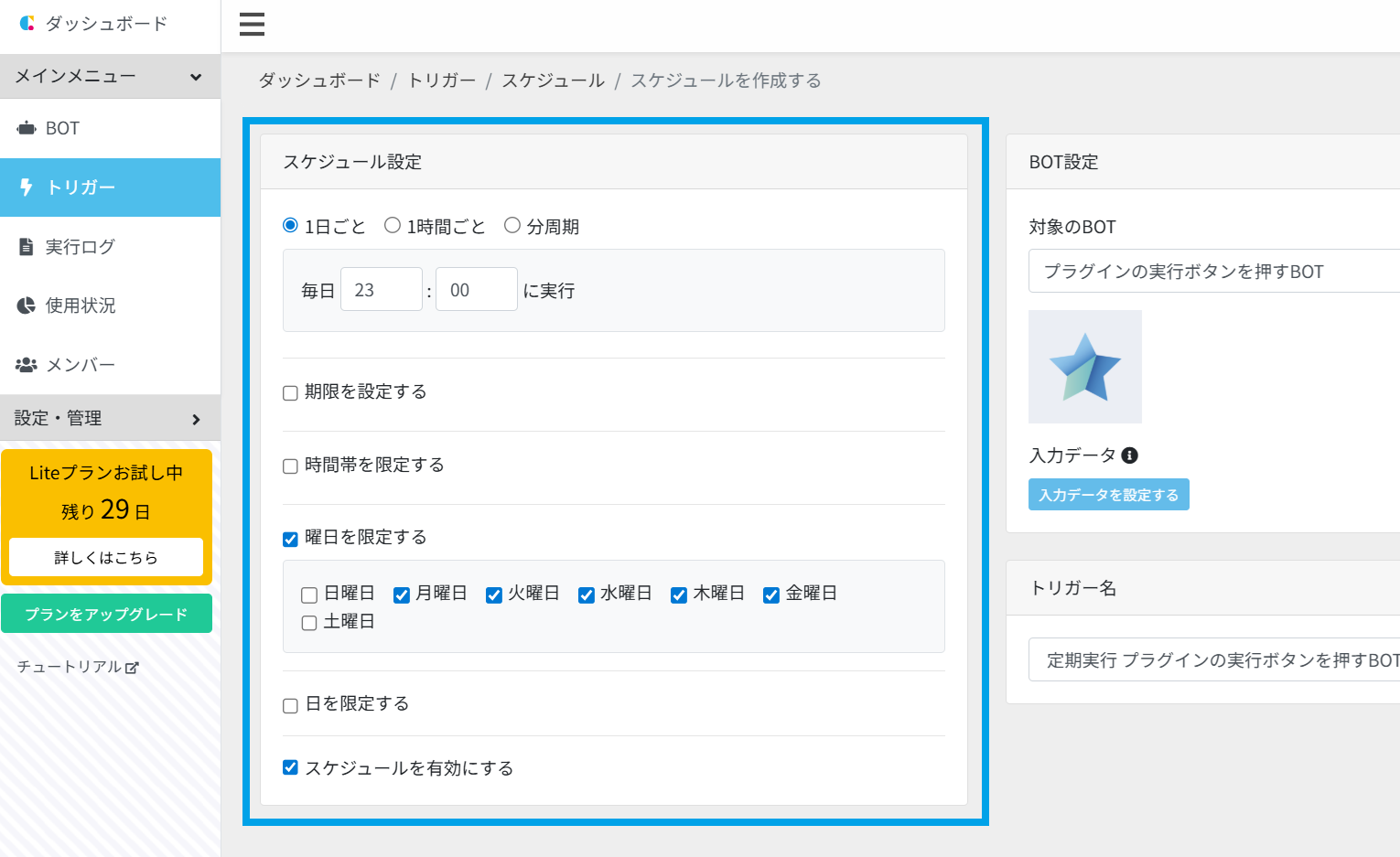Uncheck the 金曜日 checkbox
Image resolution: width=1400 pixels, height=857 pixels.
coord(771,595)
